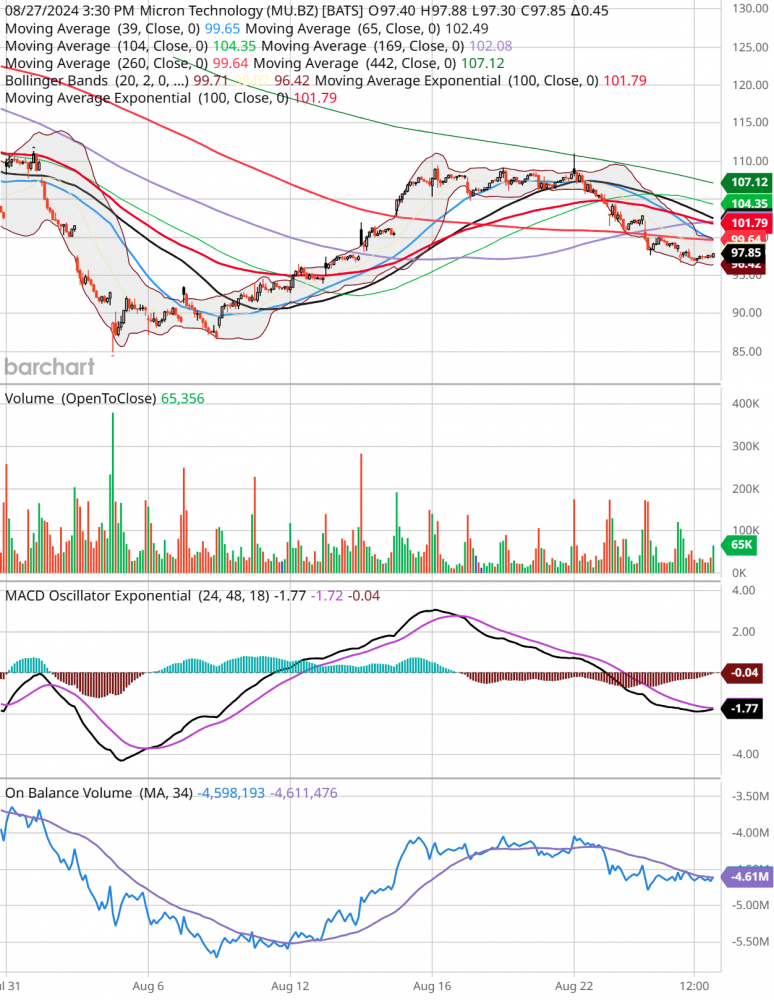Click the C97.85 close value in header
The width and height of the screenshot is (774, 1000).
click(x=543, y=11)
